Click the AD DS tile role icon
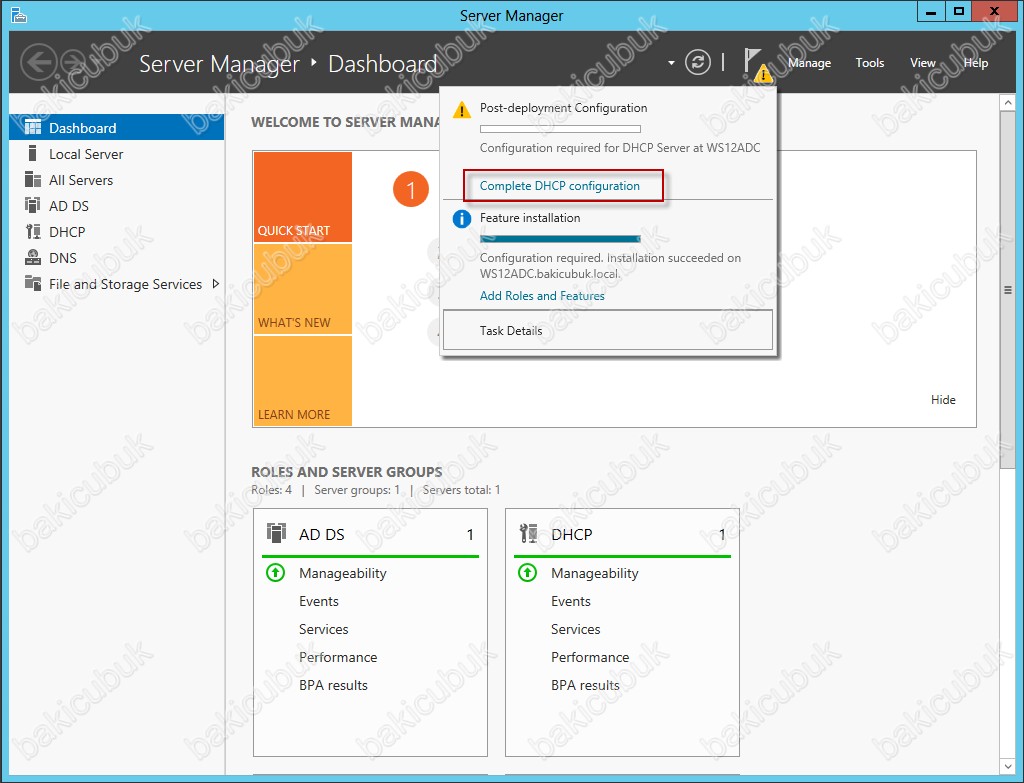This screenshot has width=1024, height=783. 276,533
